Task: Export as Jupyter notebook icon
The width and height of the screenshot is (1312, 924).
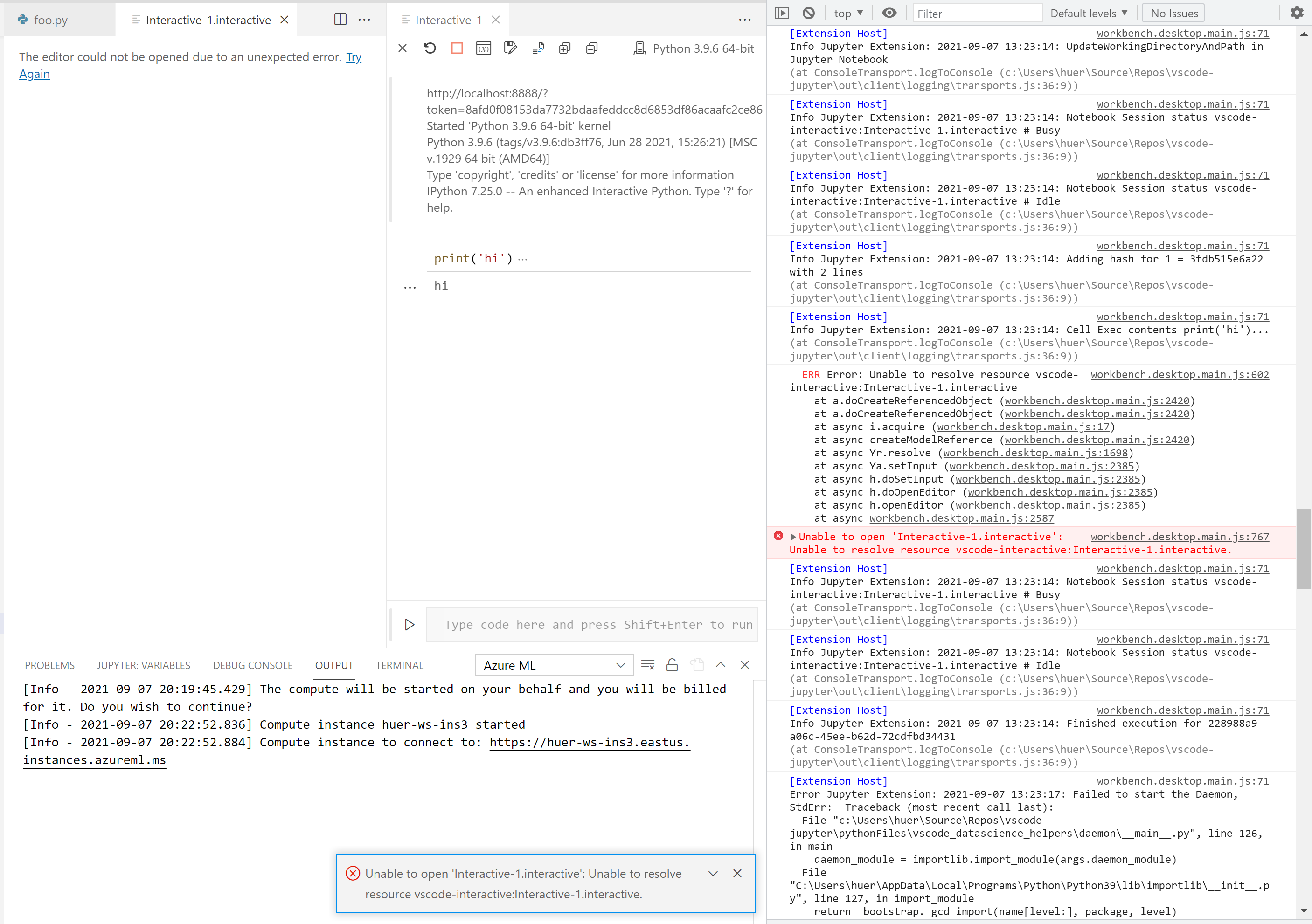Action: pyautogui.click(x=538, y=48)
